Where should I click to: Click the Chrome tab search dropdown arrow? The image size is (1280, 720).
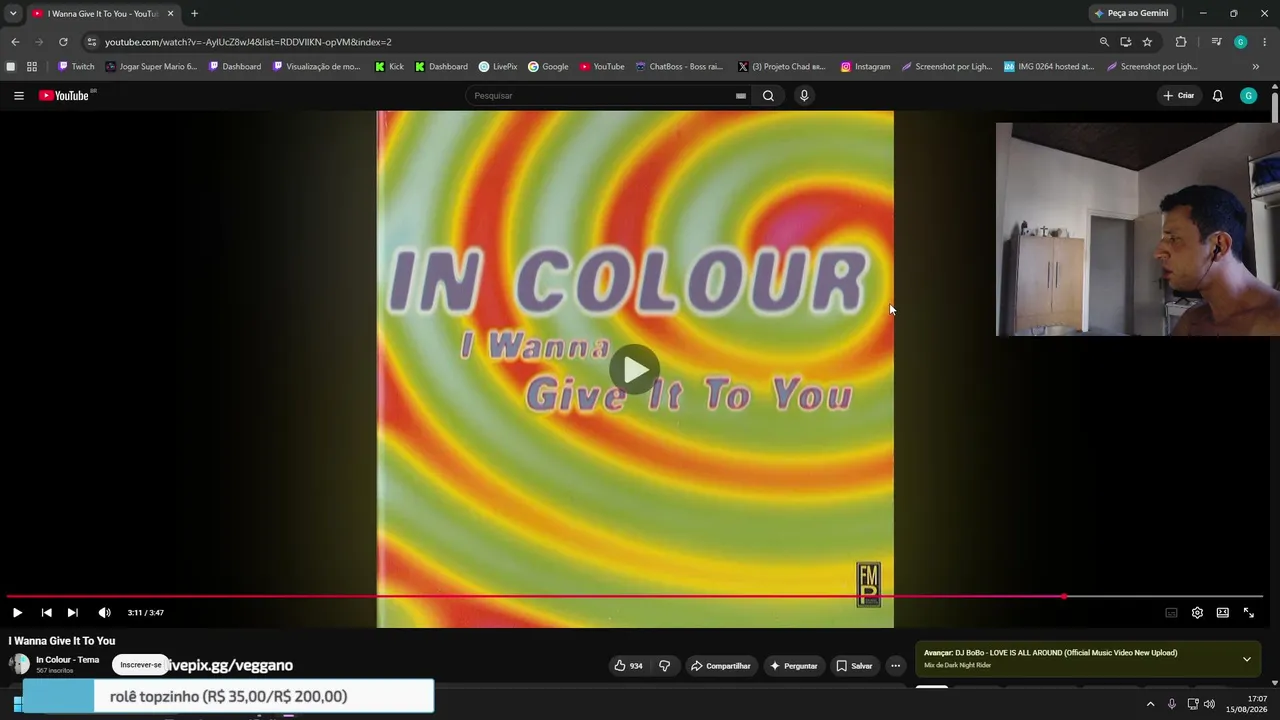pyautogui.click(x=13, y=14)
